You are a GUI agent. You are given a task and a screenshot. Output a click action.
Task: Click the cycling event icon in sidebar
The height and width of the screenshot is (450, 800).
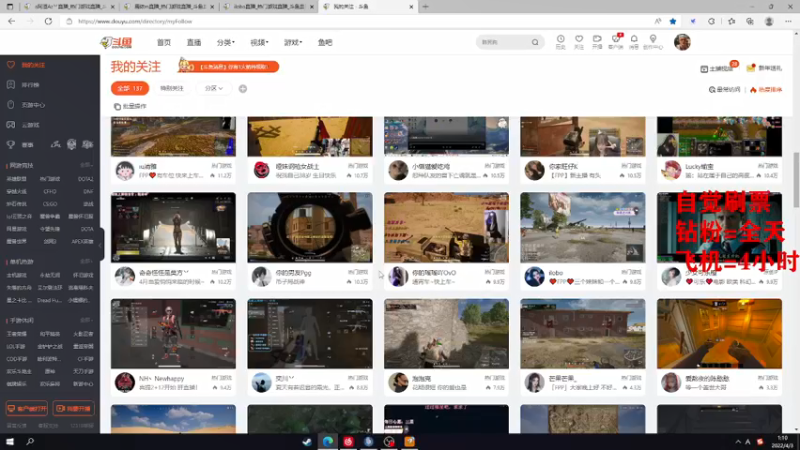(56, 145)
